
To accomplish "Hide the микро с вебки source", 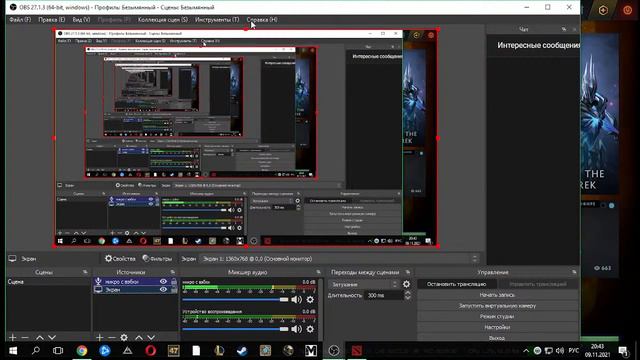I will (x=163, y=282).
